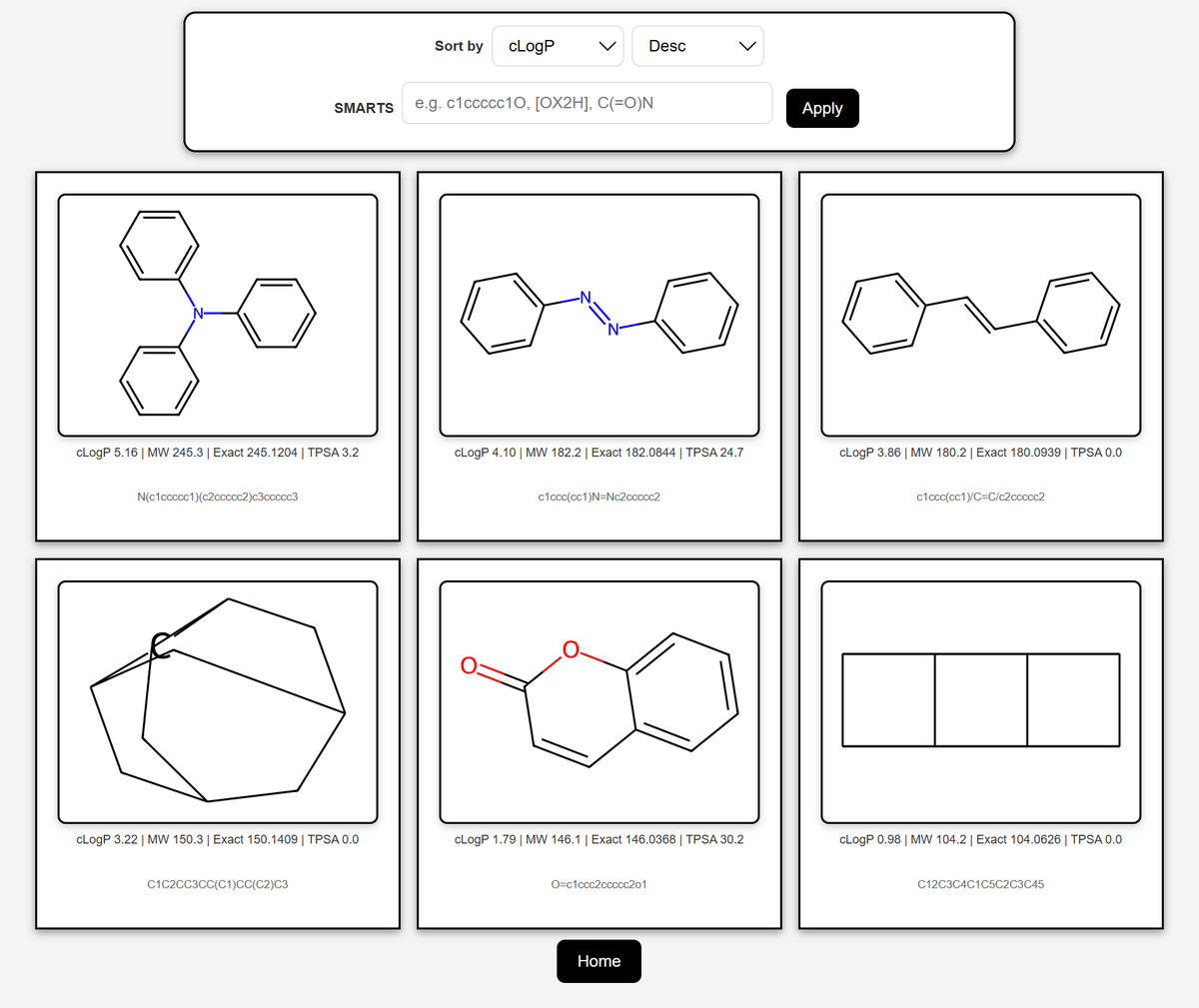Screen dimensions: 1199x1008
Task: Click the SMARTS query input field
Action: pos(587,103)
